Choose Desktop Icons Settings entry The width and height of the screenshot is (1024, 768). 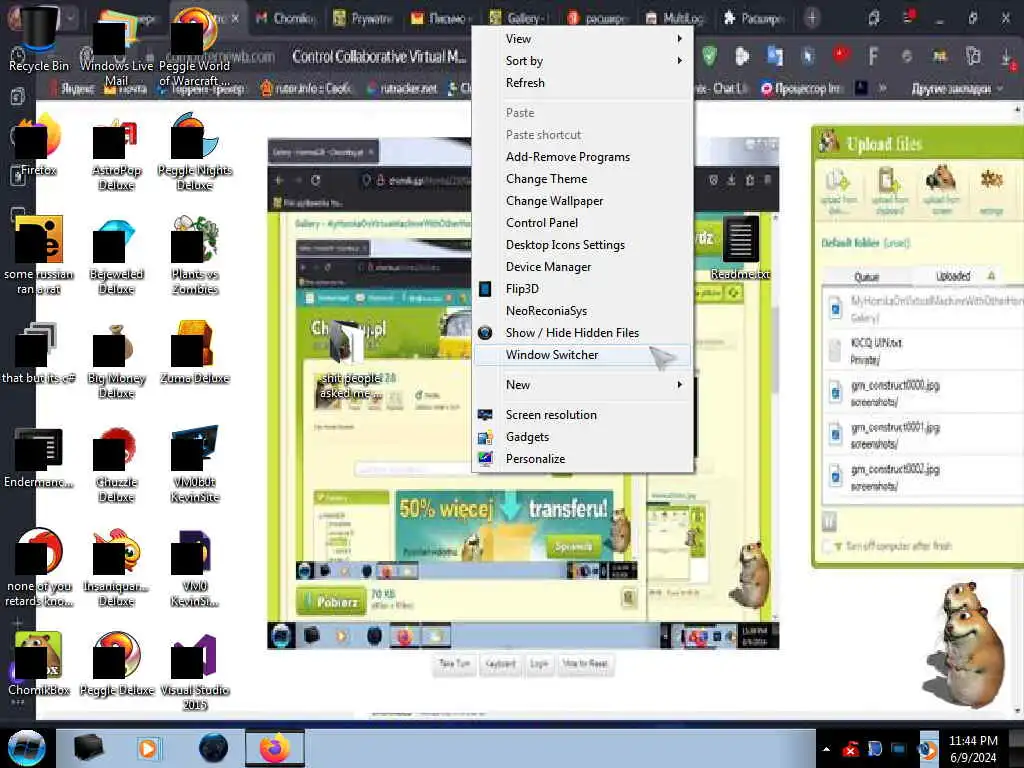click(x=582, y=245)
